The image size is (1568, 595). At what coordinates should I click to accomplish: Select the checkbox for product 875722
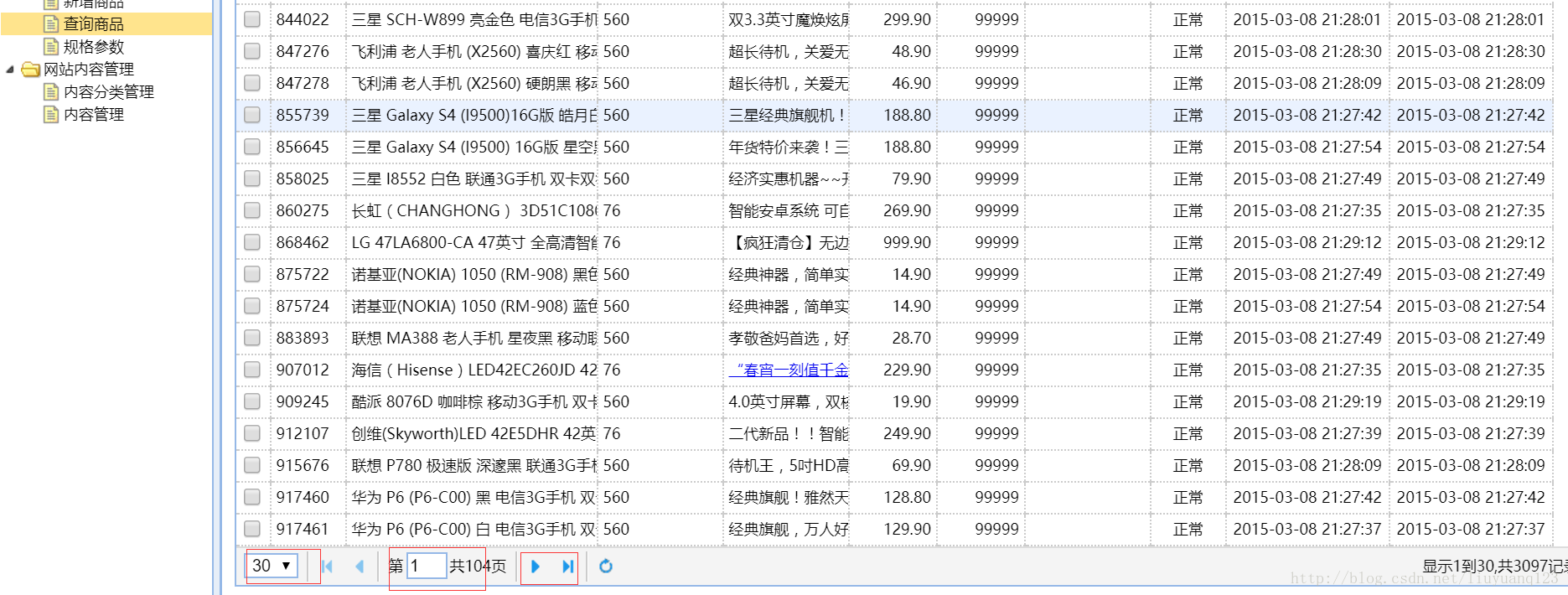[252, 274]
